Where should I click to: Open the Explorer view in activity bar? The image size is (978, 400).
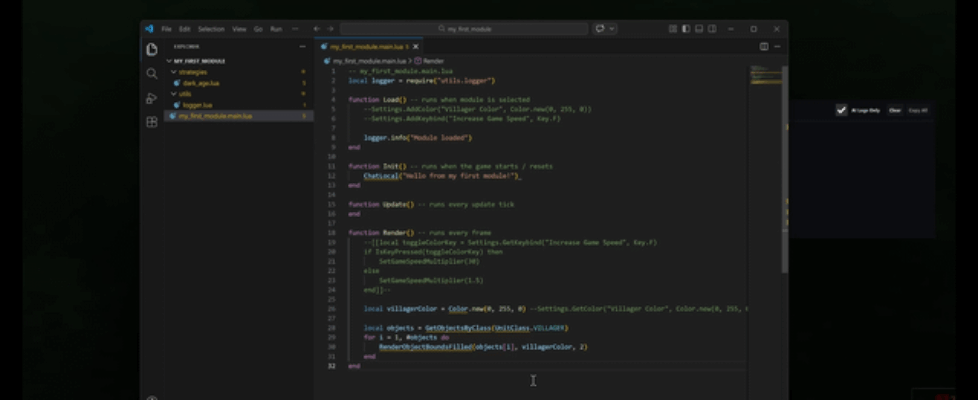[x=152, y=49]
